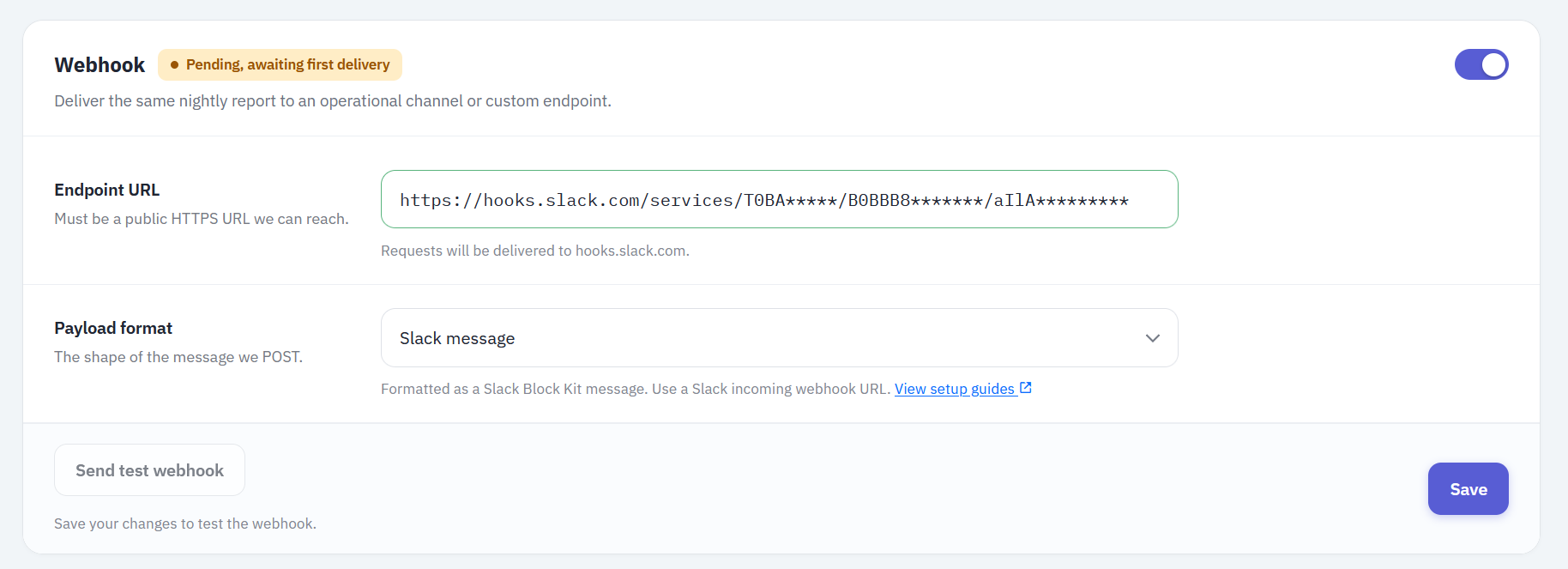The height and width of the screenshot is (569, 1568).
Task: Click the Payload format label
Action: click(113, 328)
